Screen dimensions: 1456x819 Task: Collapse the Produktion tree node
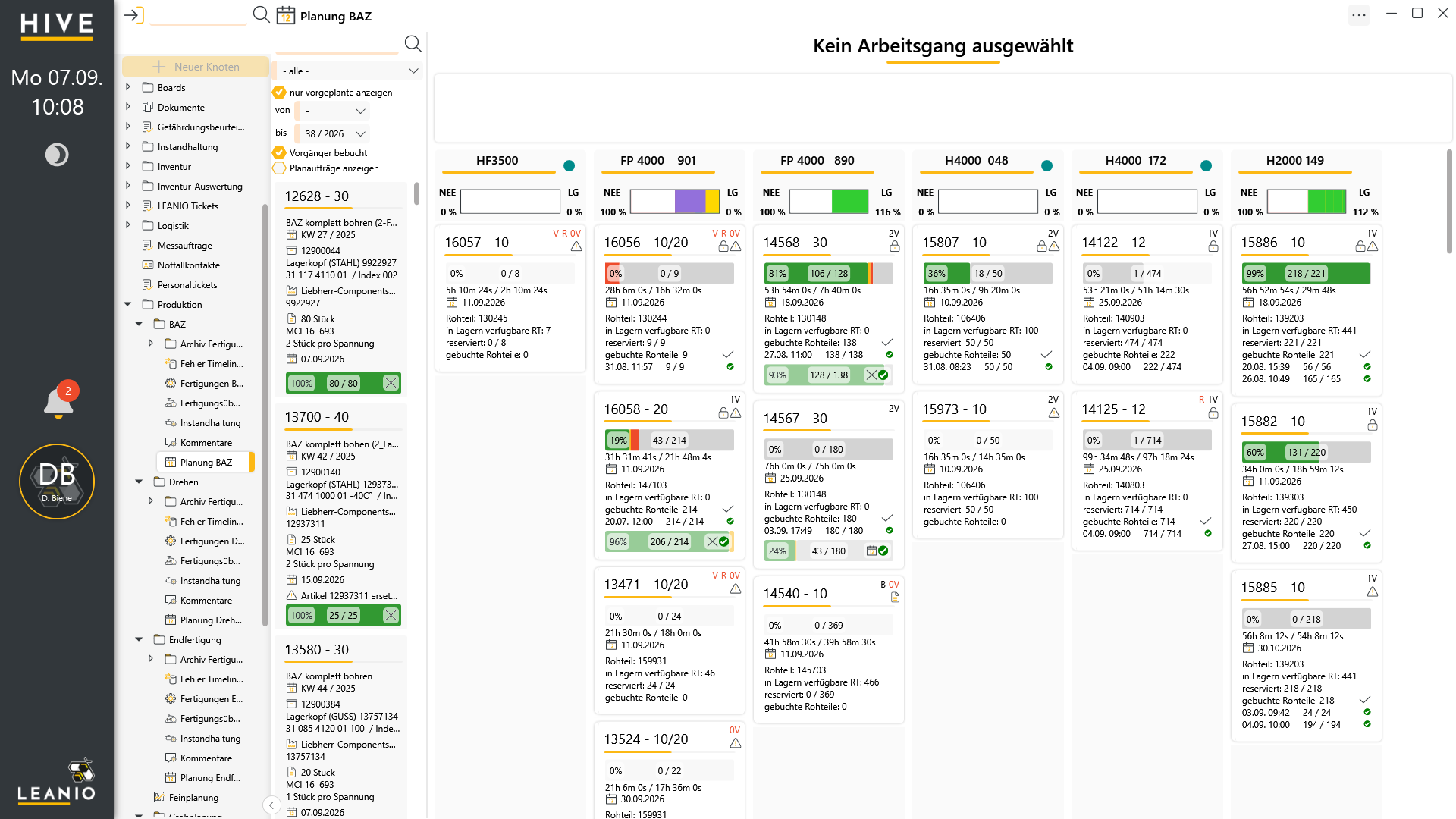coord(128,304)
